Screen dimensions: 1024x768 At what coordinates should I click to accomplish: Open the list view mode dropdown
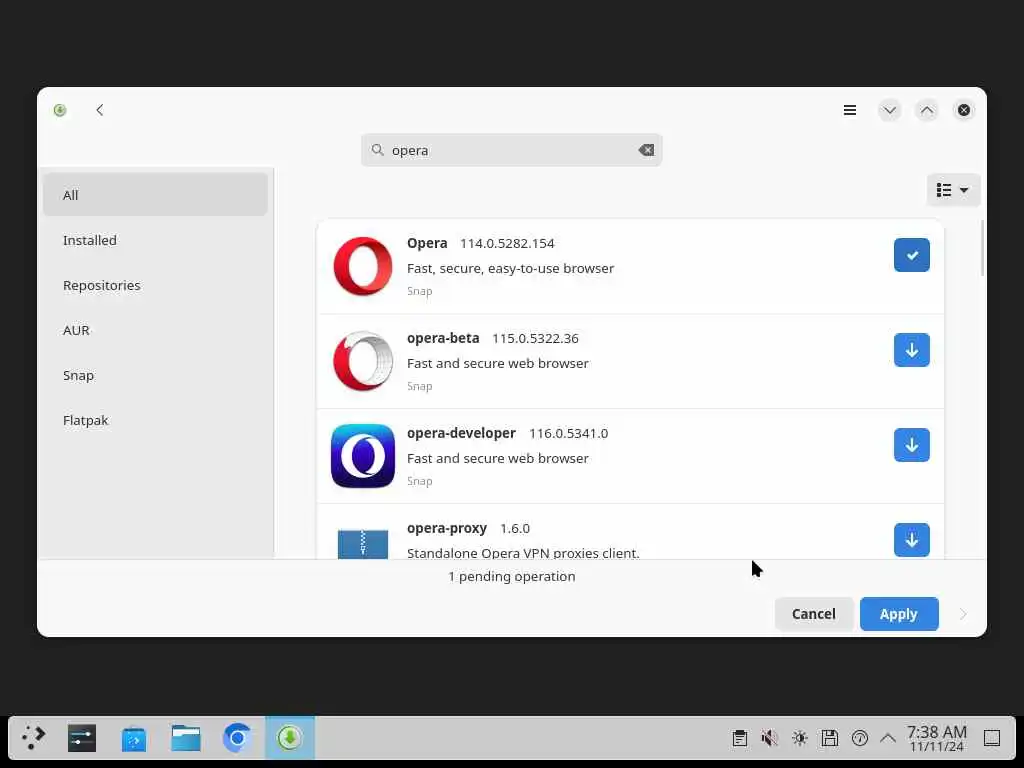(953, 190)
